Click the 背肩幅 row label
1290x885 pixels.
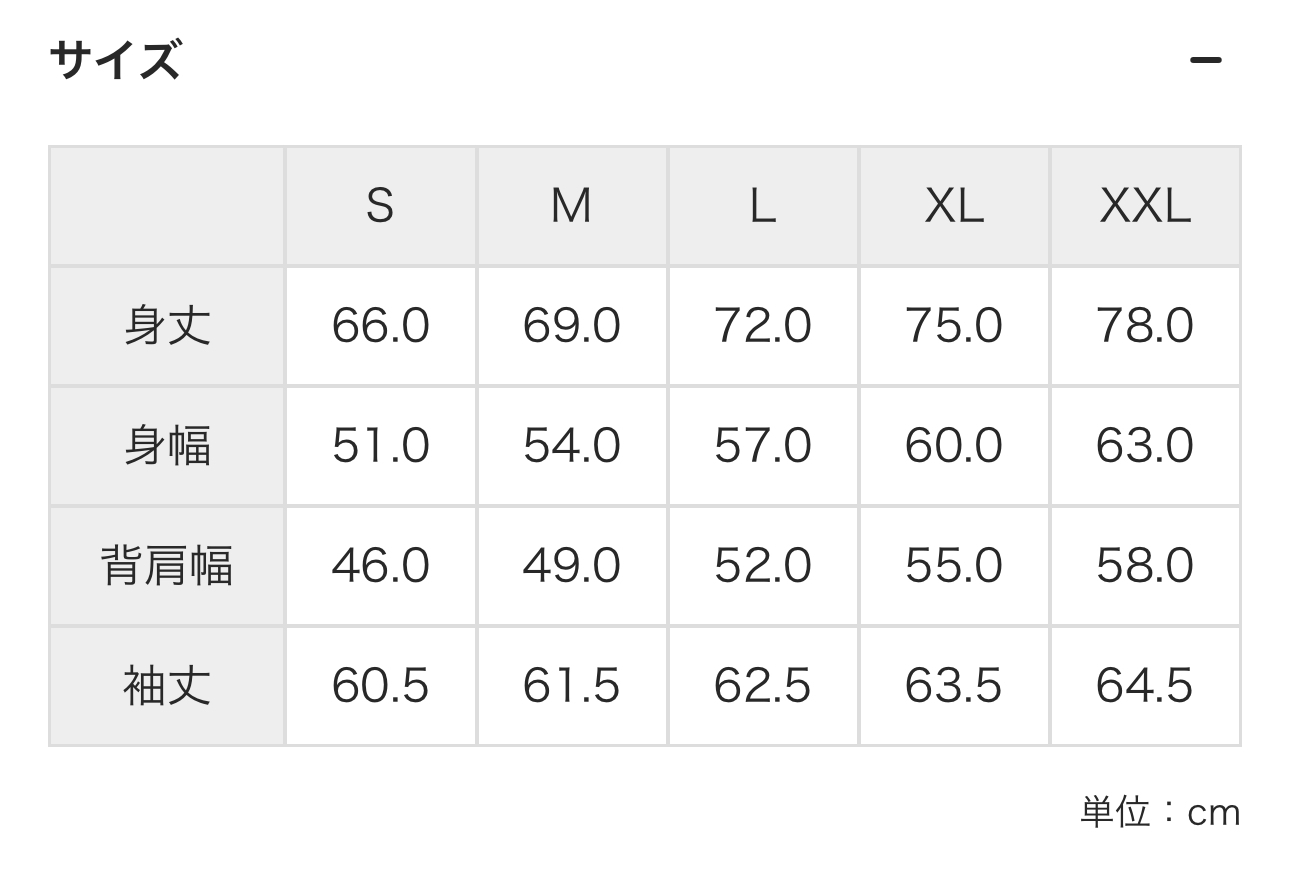(167, 566)
